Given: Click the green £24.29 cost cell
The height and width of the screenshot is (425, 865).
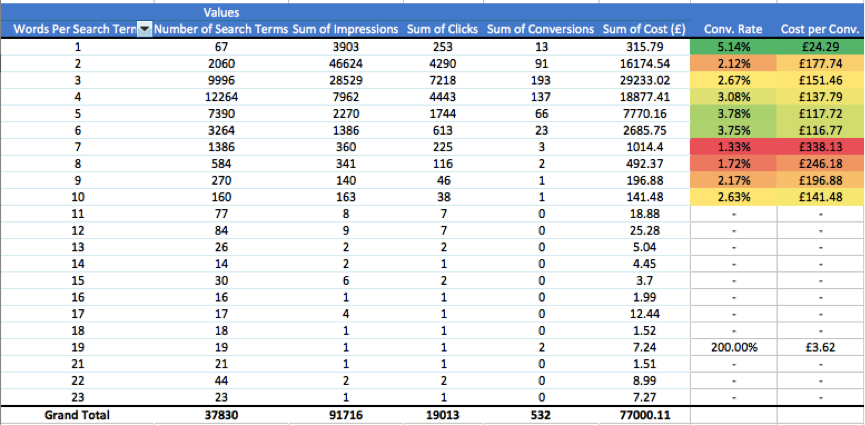Looking at the screenshot, I should [820, 46].
